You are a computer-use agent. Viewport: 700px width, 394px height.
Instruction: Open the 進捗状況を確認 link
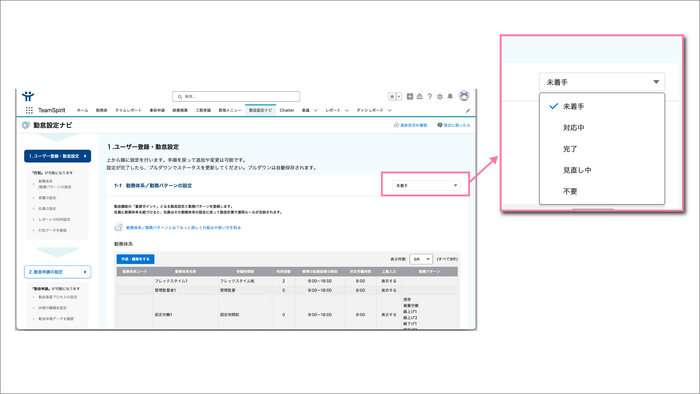pos(413,125)
